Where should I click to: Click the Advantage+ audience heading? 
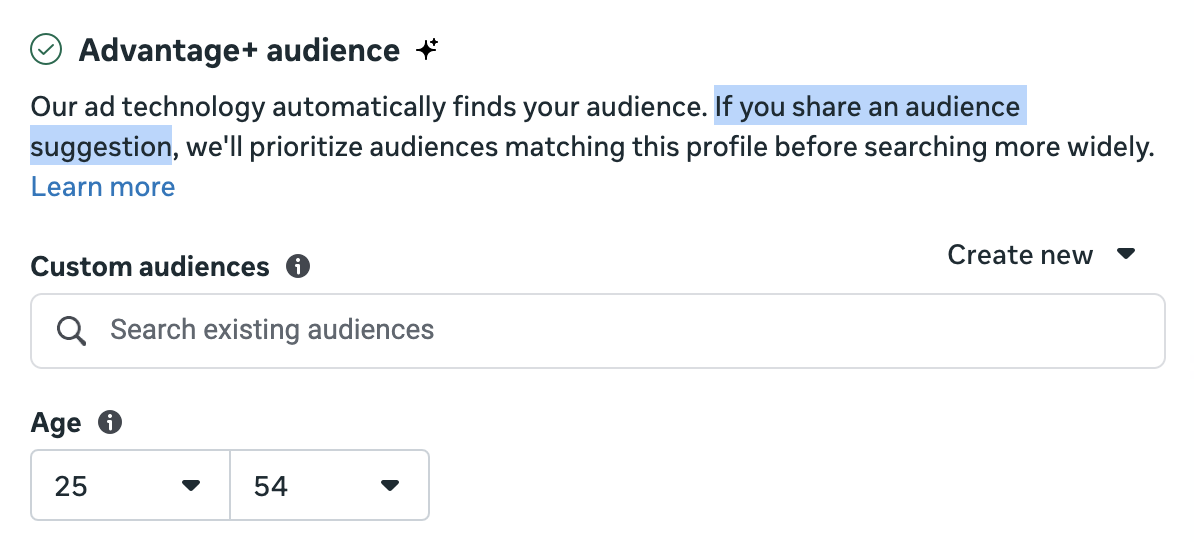tap(238, 50)
